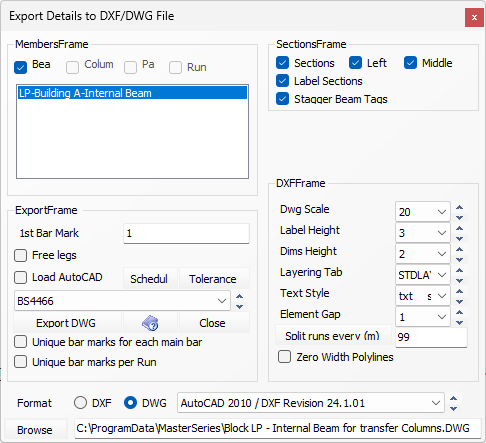486x443 pixels.
Task: Enable Unique bar marks per Run
Action: pyautogui.click(x=20, y=362)
